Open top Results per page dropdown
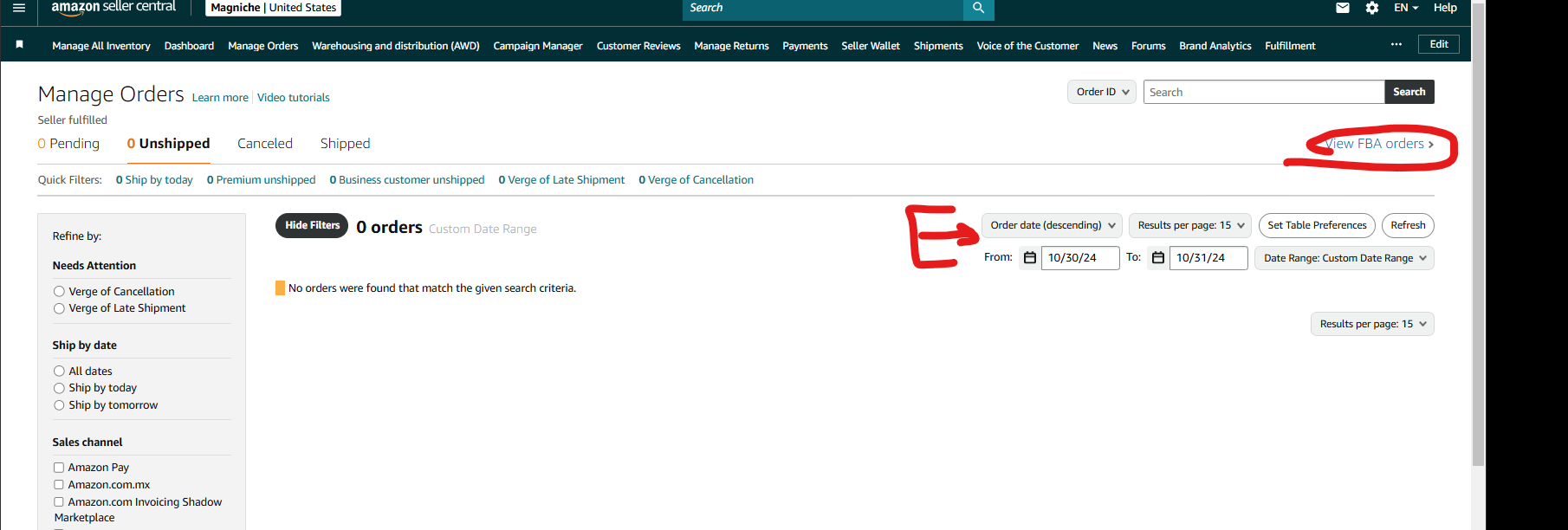 coord(1190,225)
